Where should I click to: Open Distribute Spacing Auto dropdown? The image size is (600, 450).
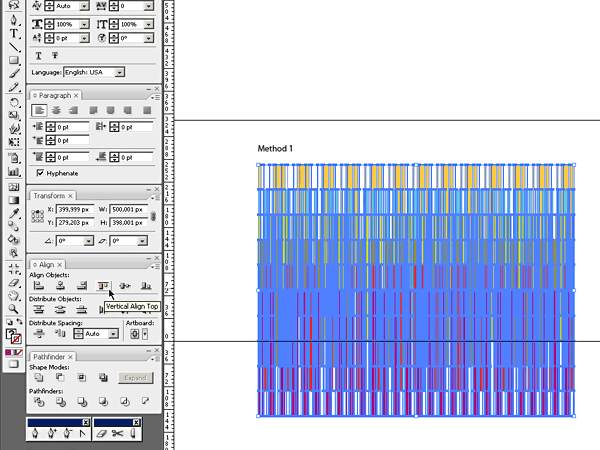[113, 334]
